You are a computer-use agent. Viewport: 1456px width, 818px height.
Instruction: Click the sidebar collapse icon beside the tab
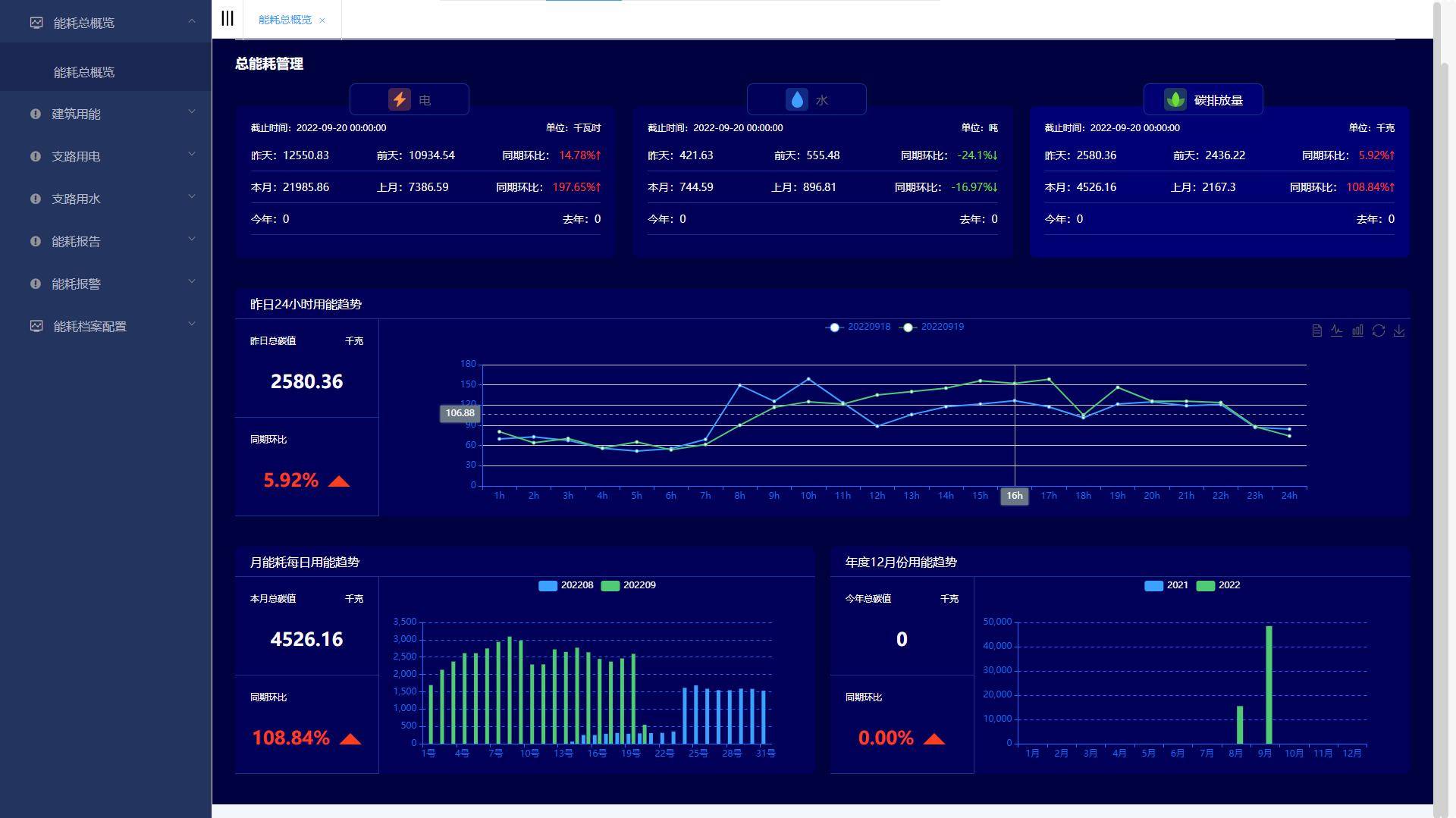(x=227, y=19)
